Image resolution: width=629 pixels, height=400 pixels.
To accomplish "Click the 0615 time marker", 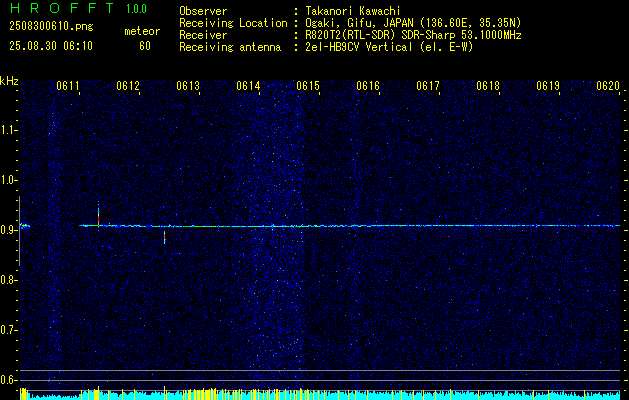I will tap(308, 86).
